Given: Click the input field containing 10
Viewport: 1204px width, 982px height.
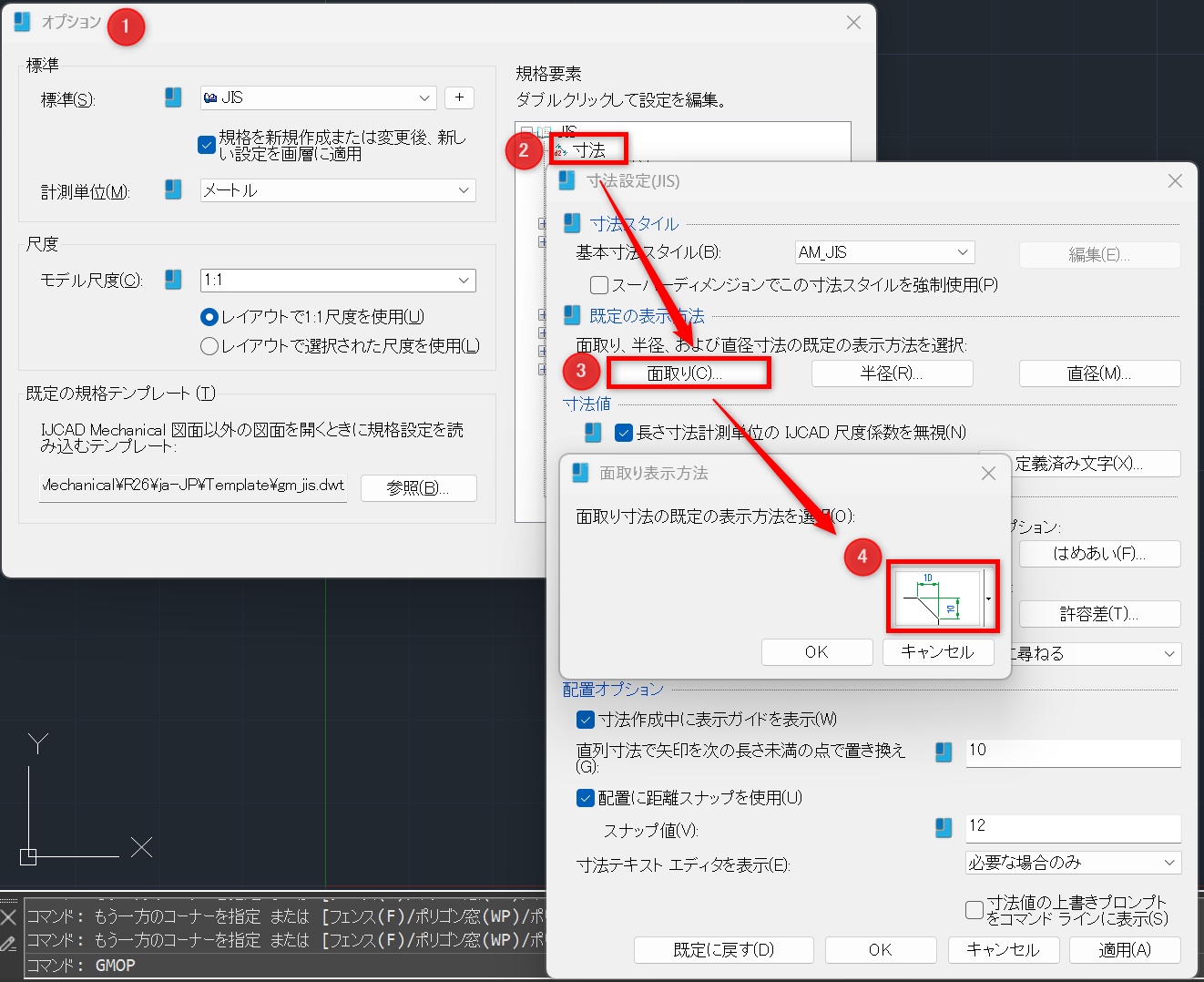Looking at the screenshot, I should click(1073, 752).
